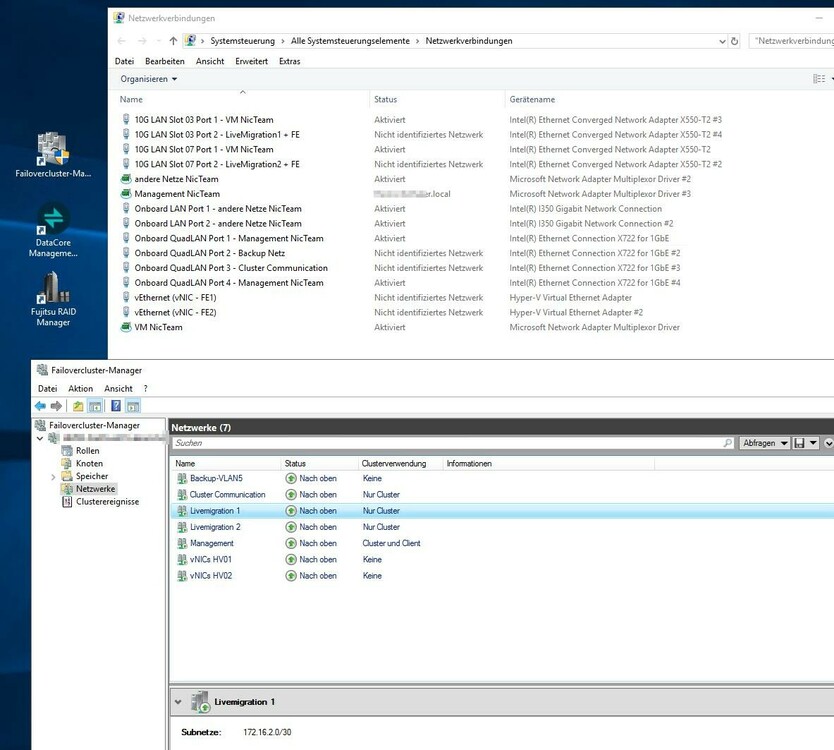This screenshot has width=834, height=750.
Task: Click the save query disk icon
Action: [x=800, y=443]
